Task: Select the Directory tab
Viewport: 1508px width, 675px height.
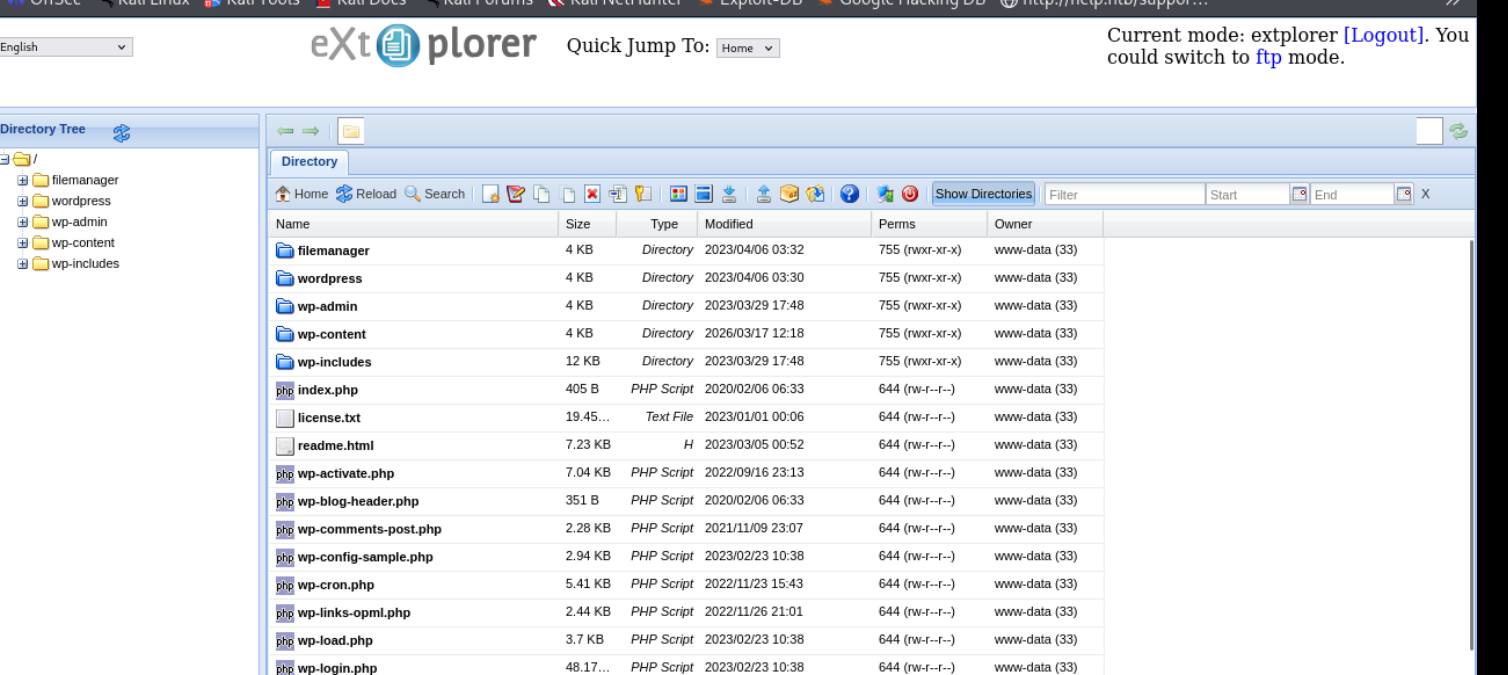Action: (x=309, y=162)
